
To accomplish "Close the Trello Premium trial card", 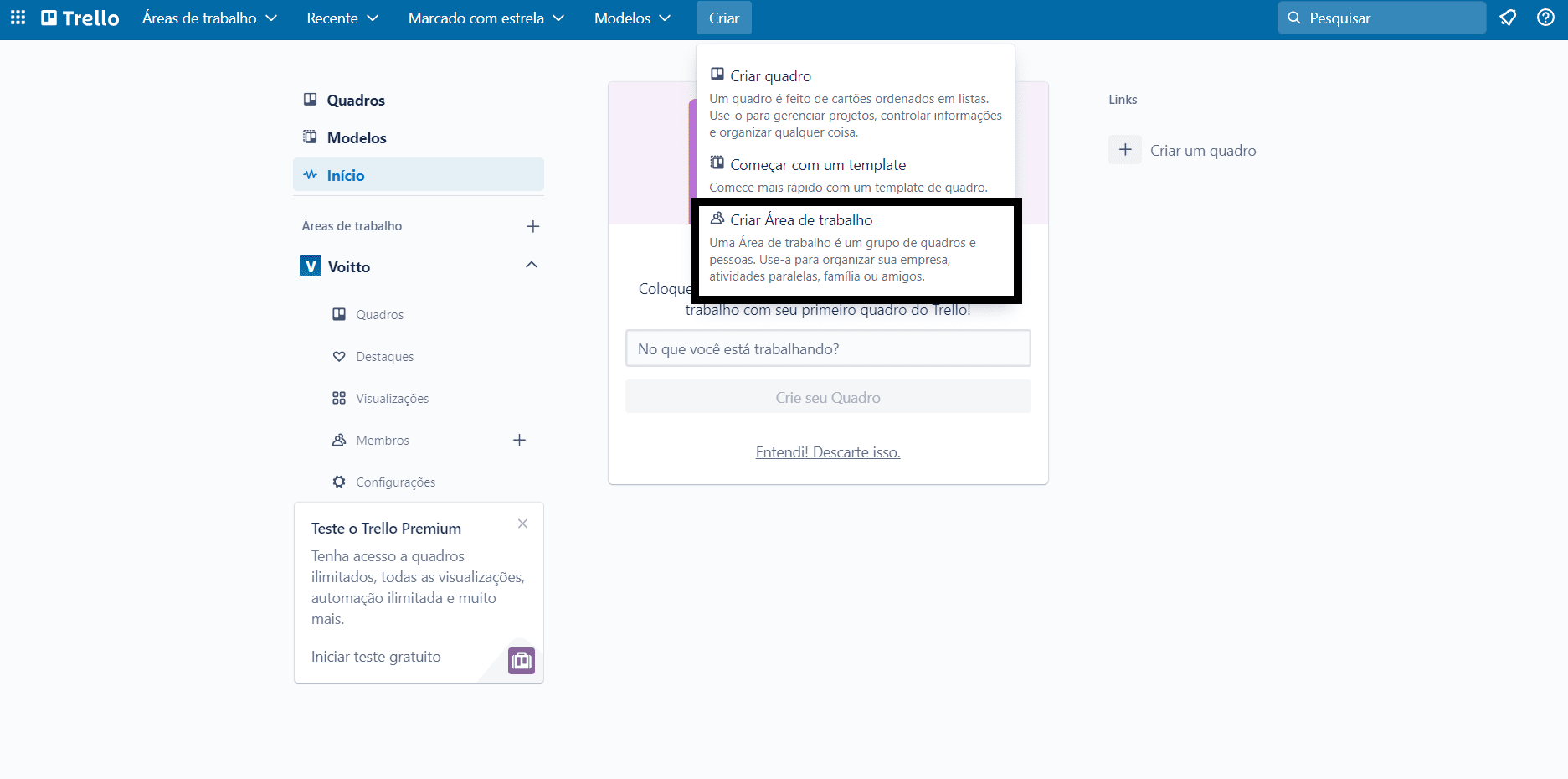I will pos(522,524).
